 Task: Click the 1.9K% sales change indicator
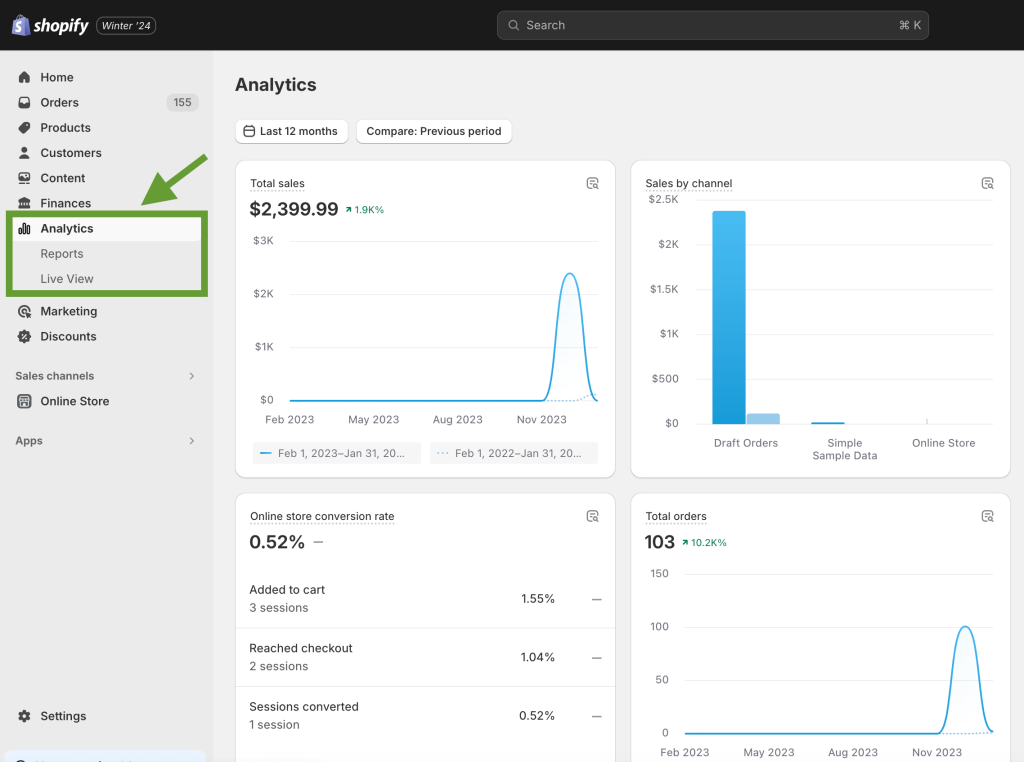tap(365, 210)
